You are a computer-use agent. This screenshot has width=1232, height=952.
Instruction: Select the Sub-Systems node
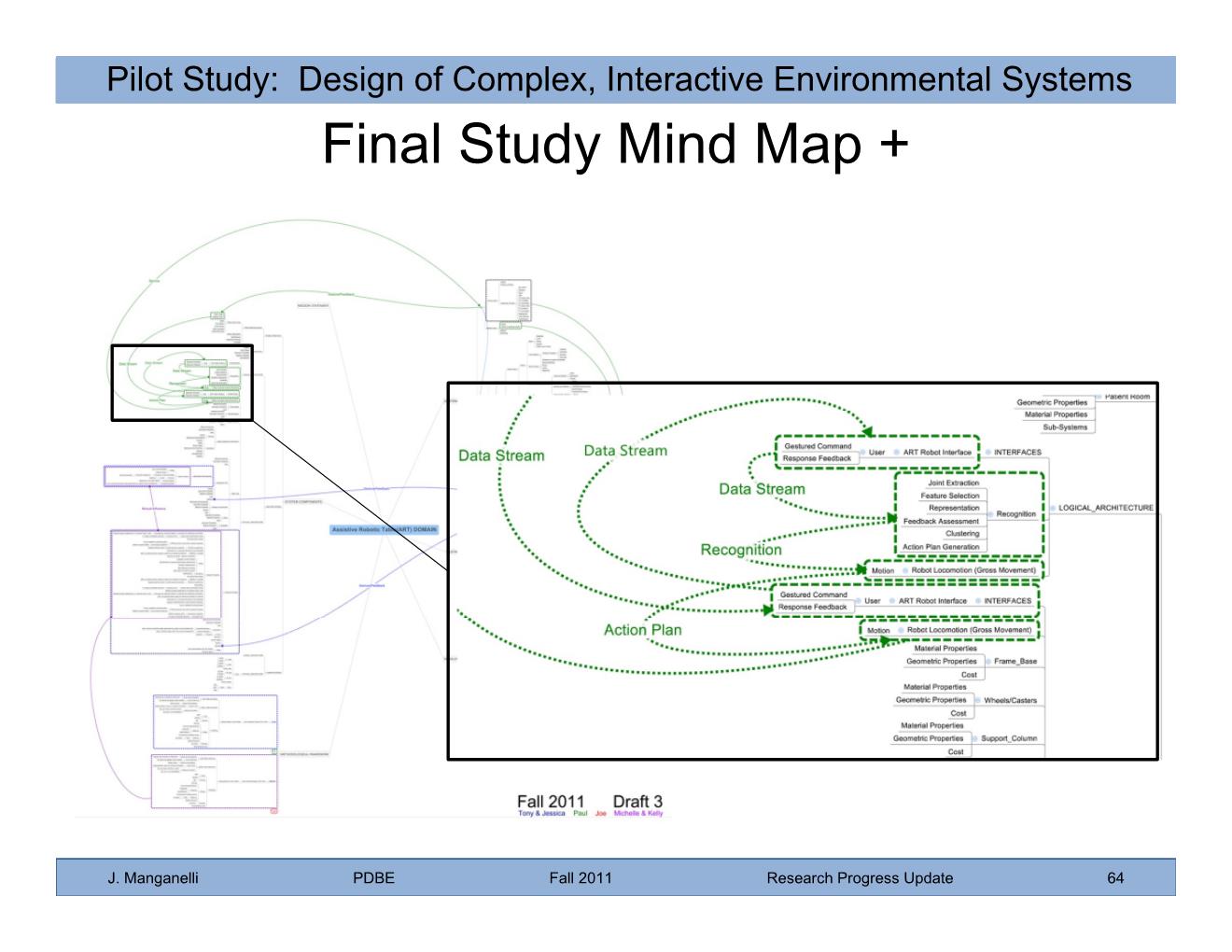pos(1064,427)
